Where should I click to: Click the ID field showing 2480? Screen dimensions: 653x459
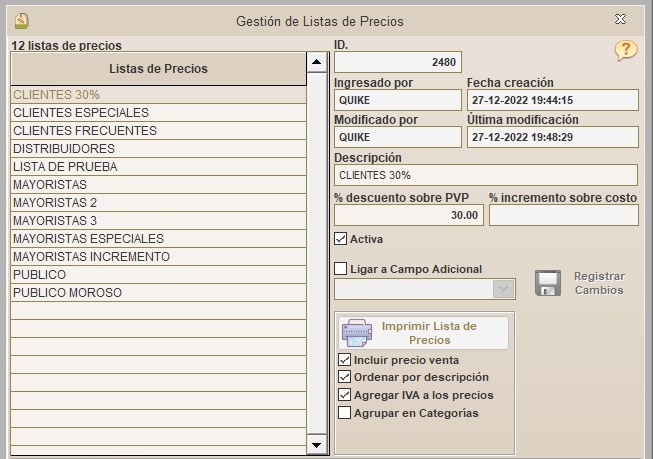pos(398,62)
